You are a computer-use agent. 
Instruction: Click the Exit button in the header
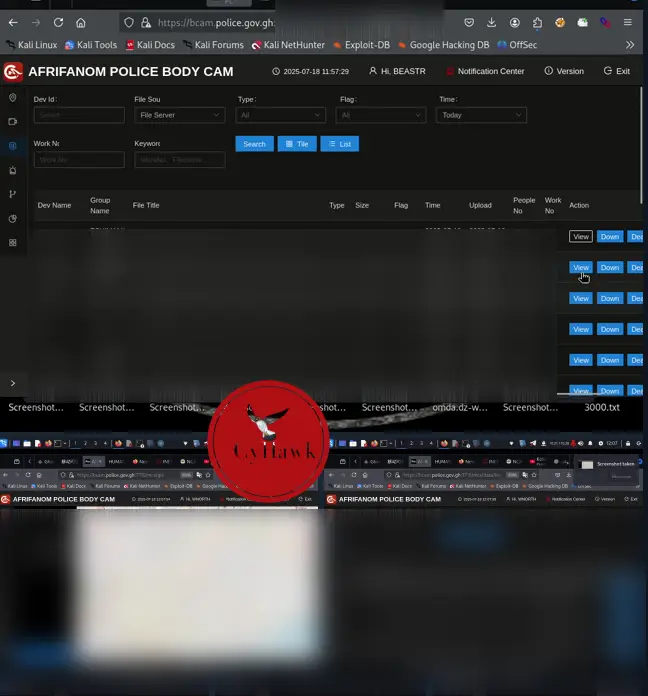[617, 71]
